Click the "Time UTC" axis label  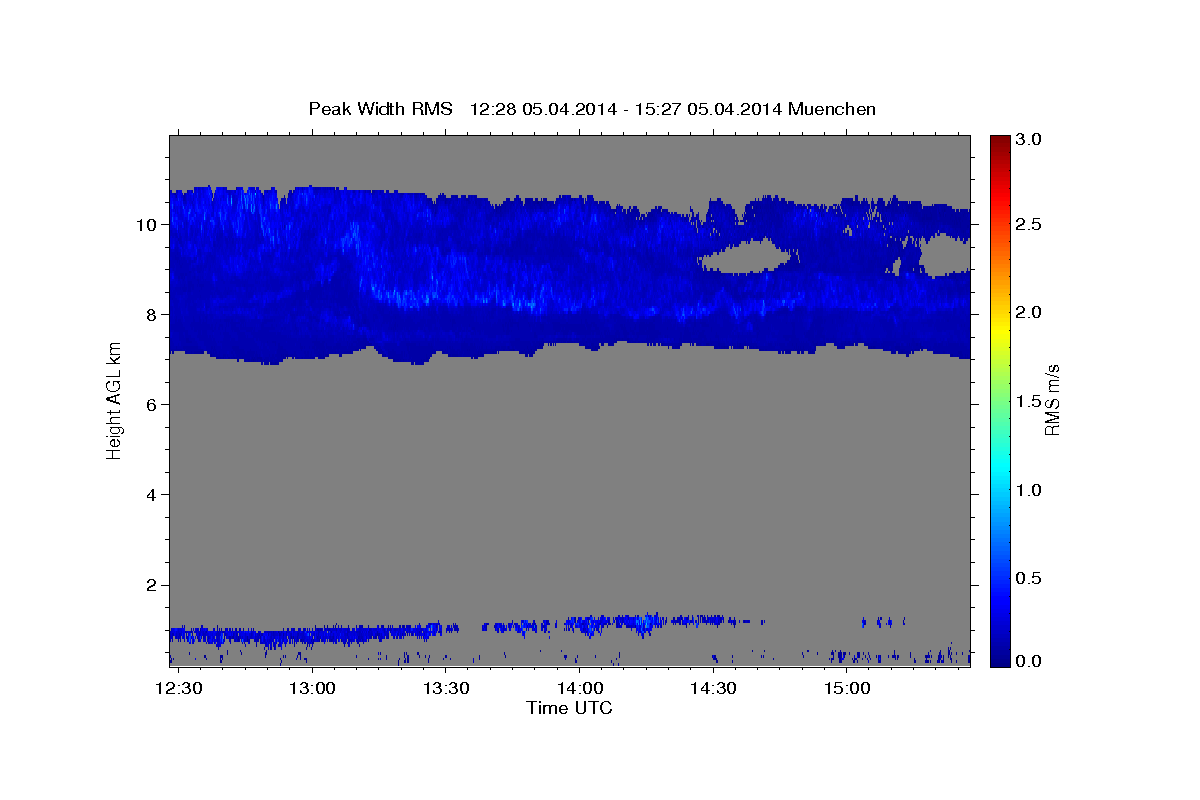pos(569,708)
